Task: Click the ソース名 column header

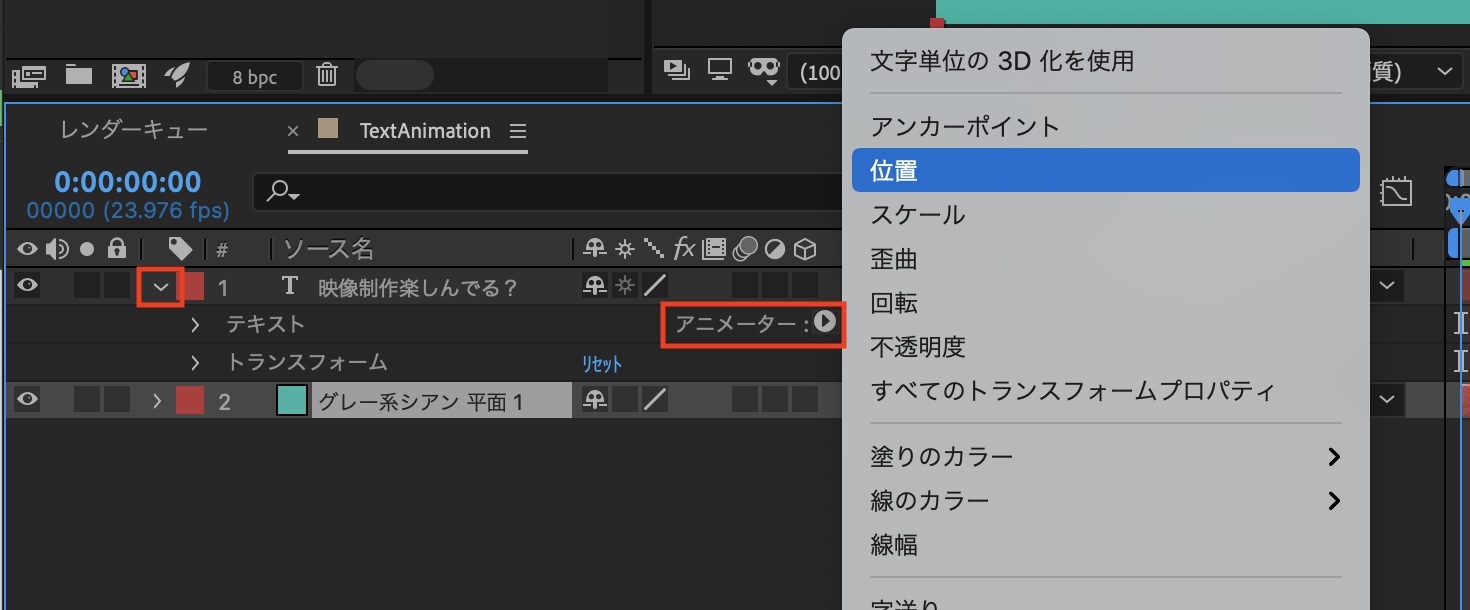Action: (329, 248)
